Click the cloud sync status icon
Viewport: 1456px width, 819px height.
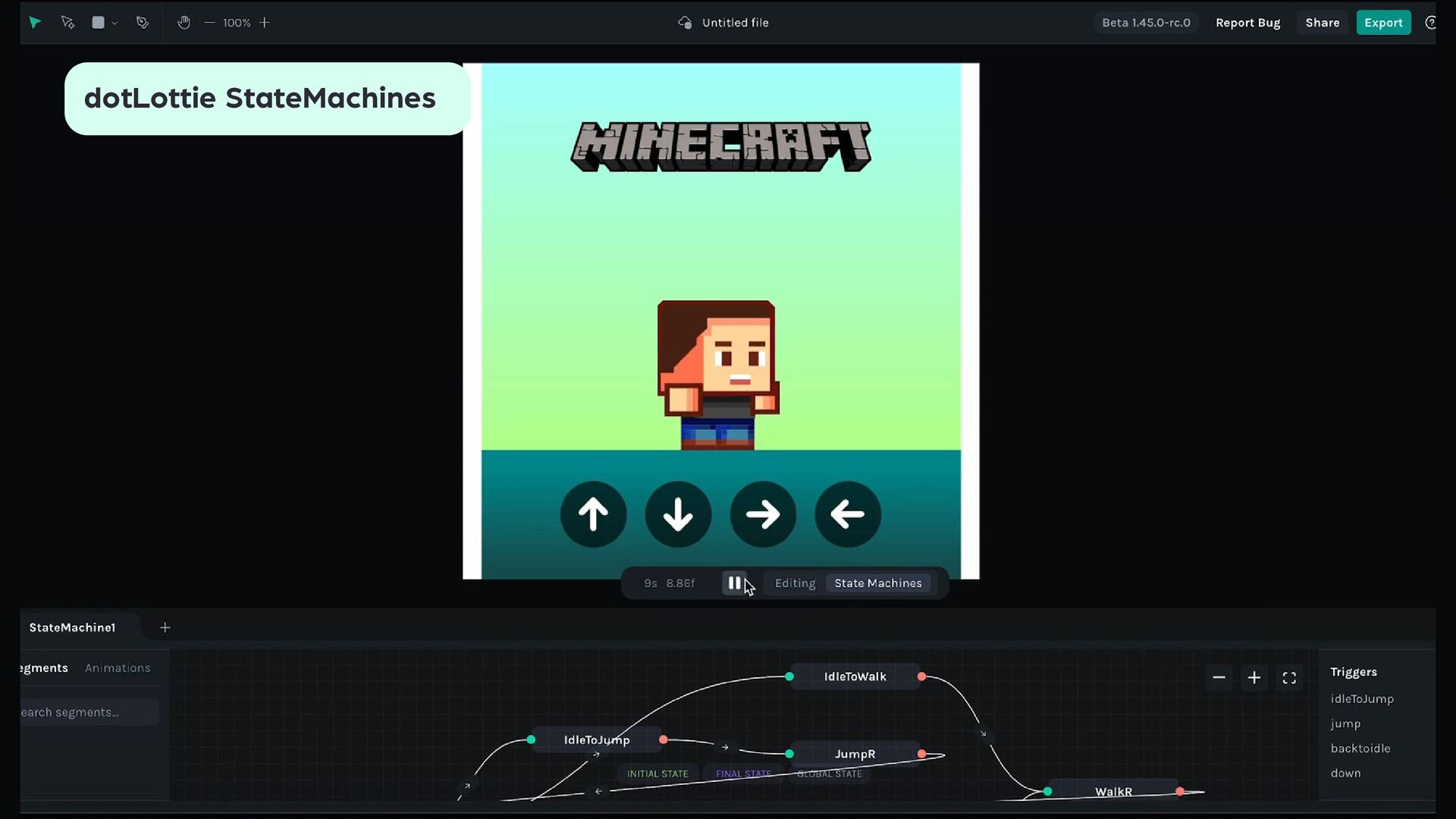coord(685,23)
